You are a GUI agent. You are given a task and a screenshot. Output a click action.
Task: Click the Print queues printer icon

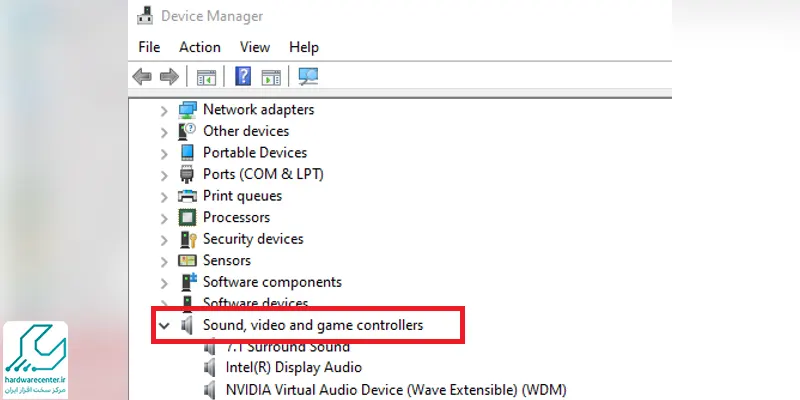pos(187,196)
